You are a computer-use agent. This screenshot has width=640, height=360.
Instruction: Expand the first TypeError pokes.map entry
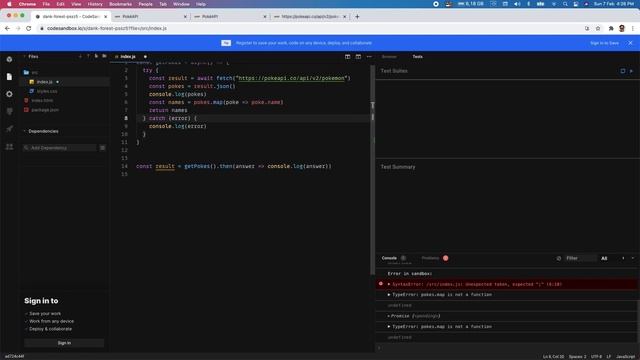click(x=389, y=295)
